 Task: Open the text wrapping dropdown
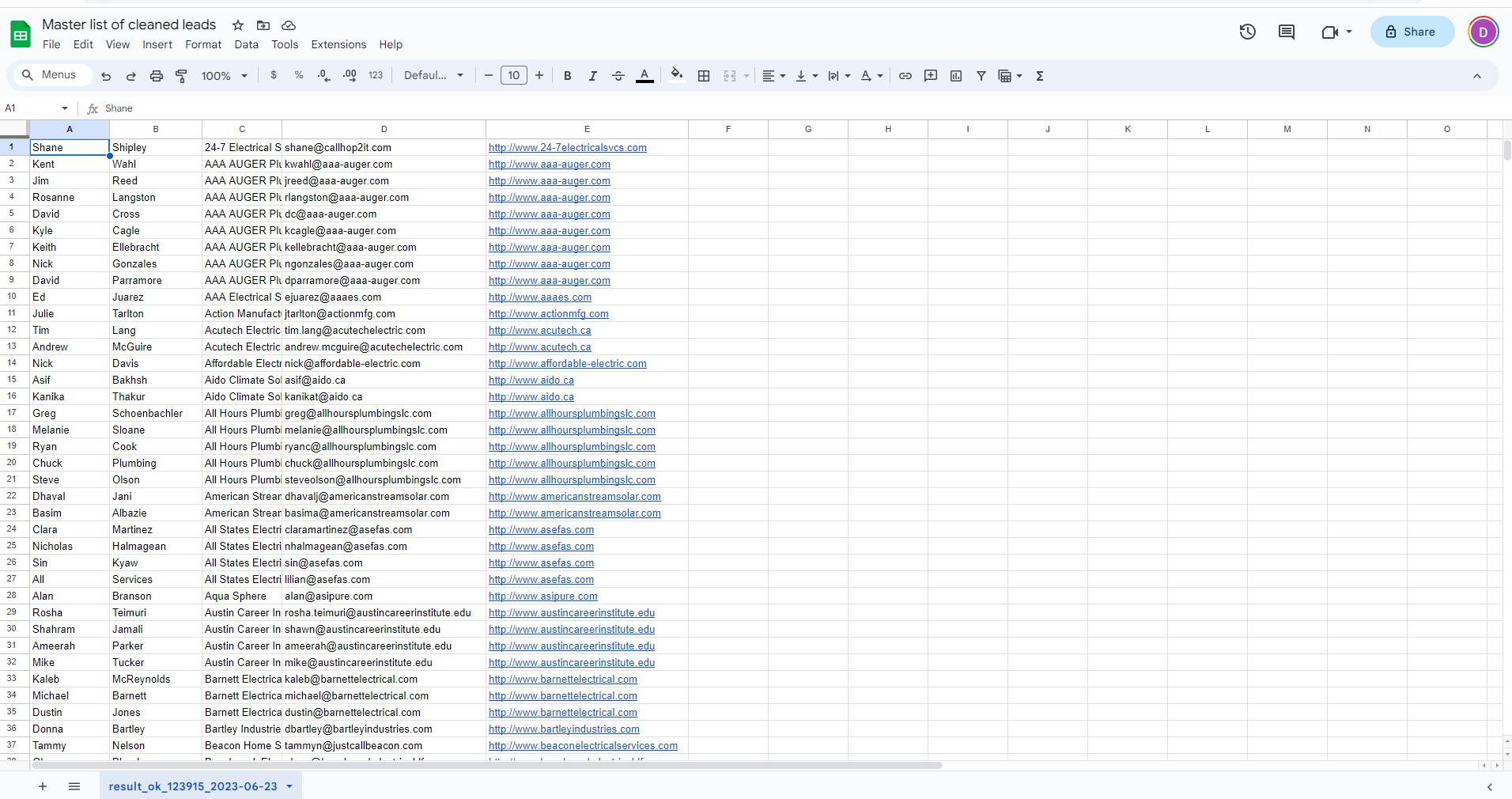[839, 76]
